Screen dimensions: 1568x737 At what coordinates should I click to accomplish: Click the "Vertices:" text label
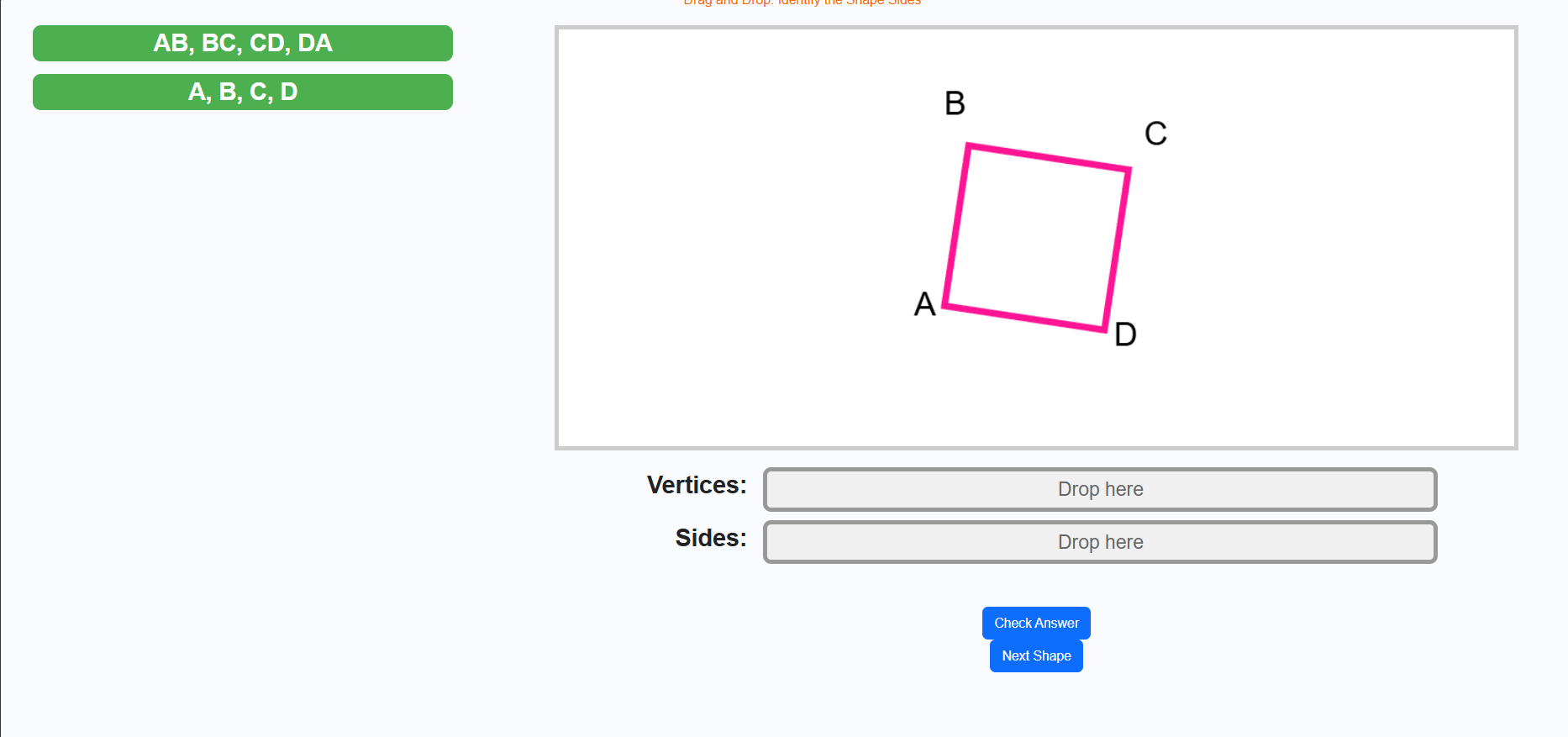[x=696, y=485]
